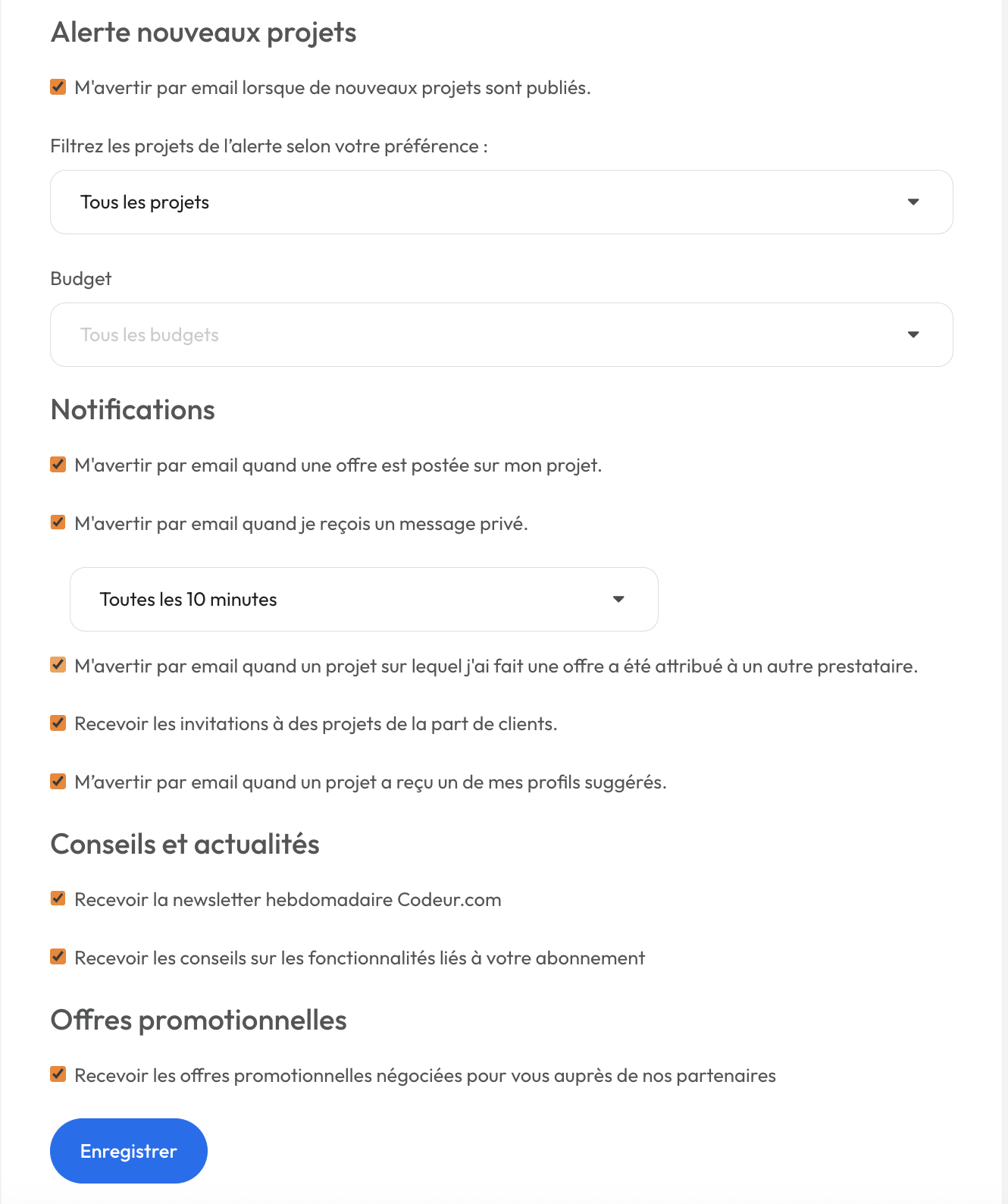Click the caret arrow in frequency dropdown
Viewport: 1008px width, 1204px height.
(x=618, y=600)
